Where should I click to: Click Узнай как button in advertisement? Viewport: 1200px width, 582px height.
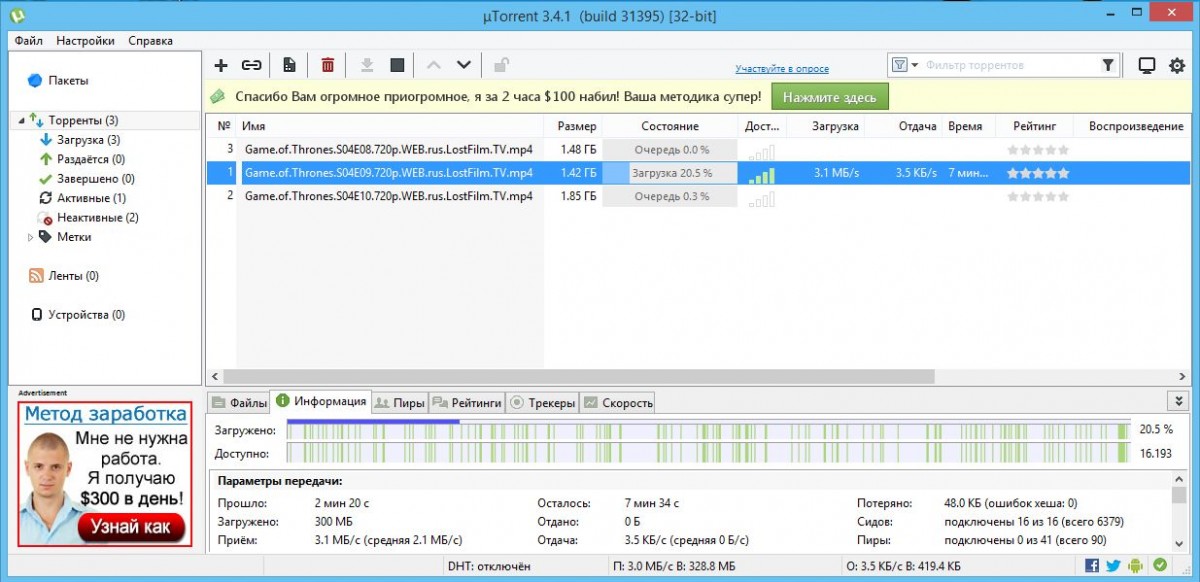click(131, 526)
